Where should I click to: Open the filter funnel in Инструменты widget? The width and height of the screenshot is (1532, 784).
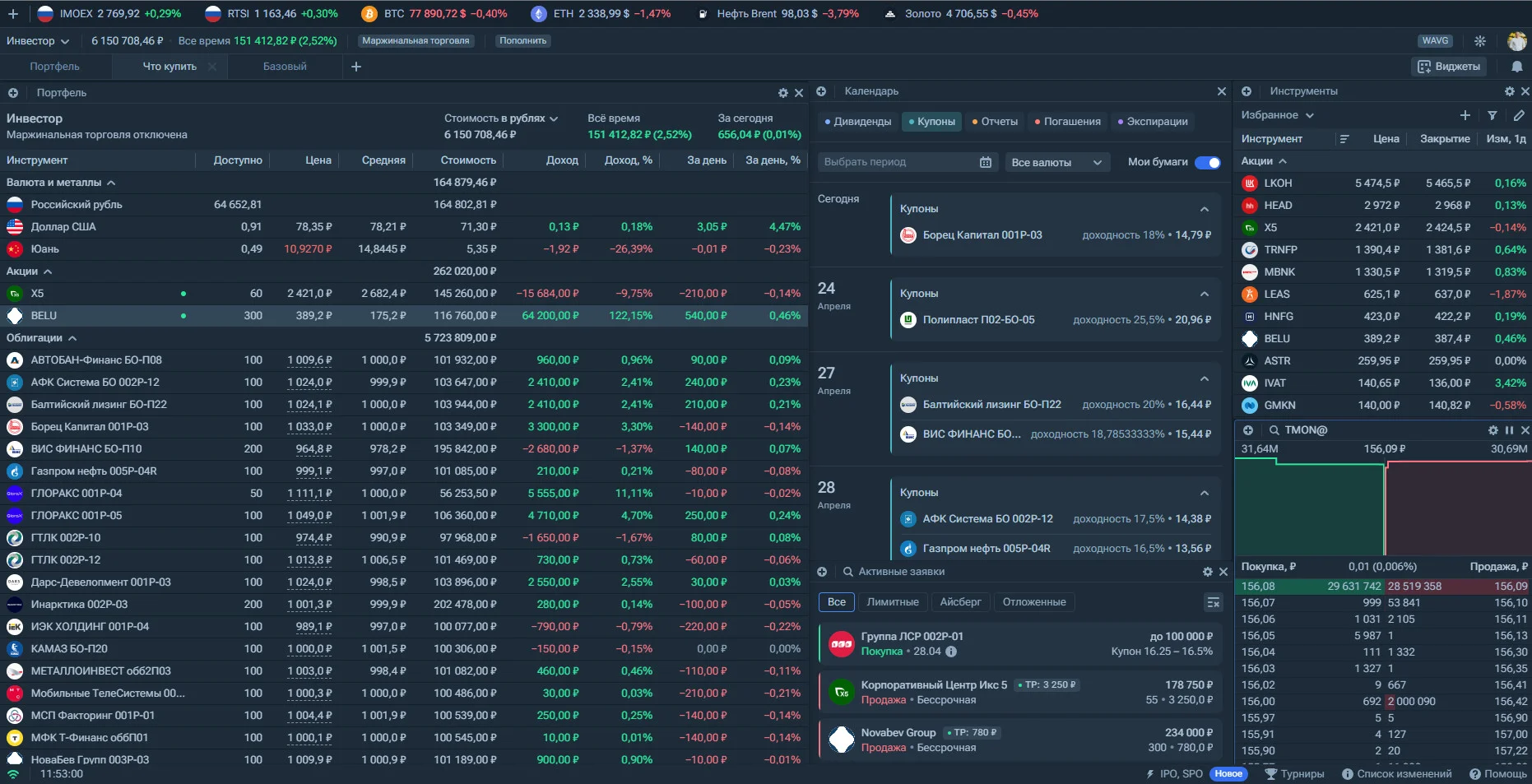click(x=1493, y=115)
